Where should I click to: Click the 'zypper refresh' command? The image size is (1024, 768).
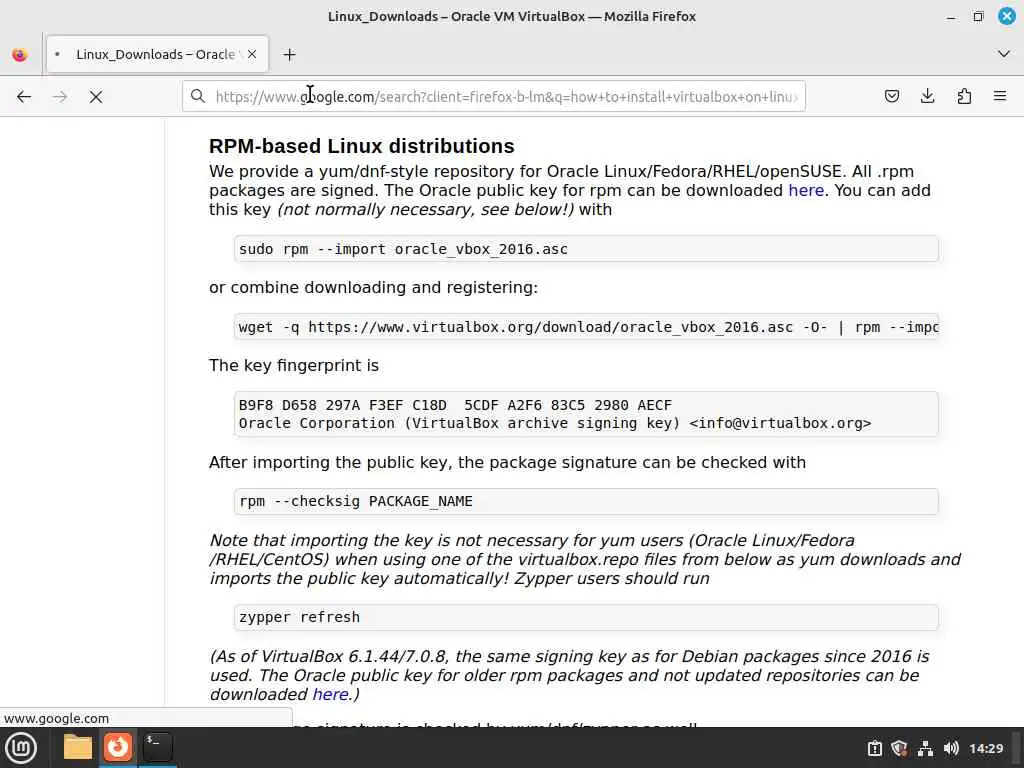(x=586, y=617)
